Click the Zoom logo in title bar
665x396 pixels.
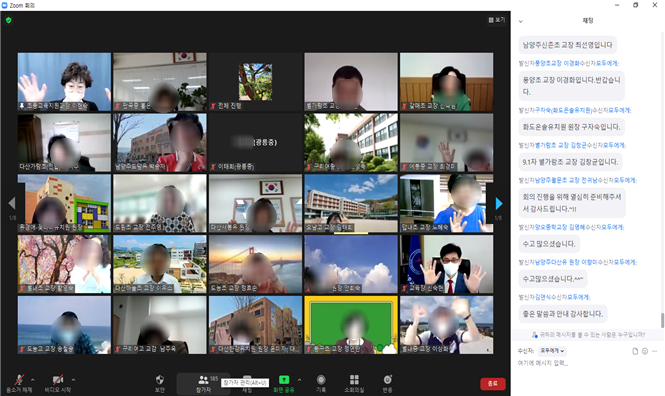coord(5,5)
